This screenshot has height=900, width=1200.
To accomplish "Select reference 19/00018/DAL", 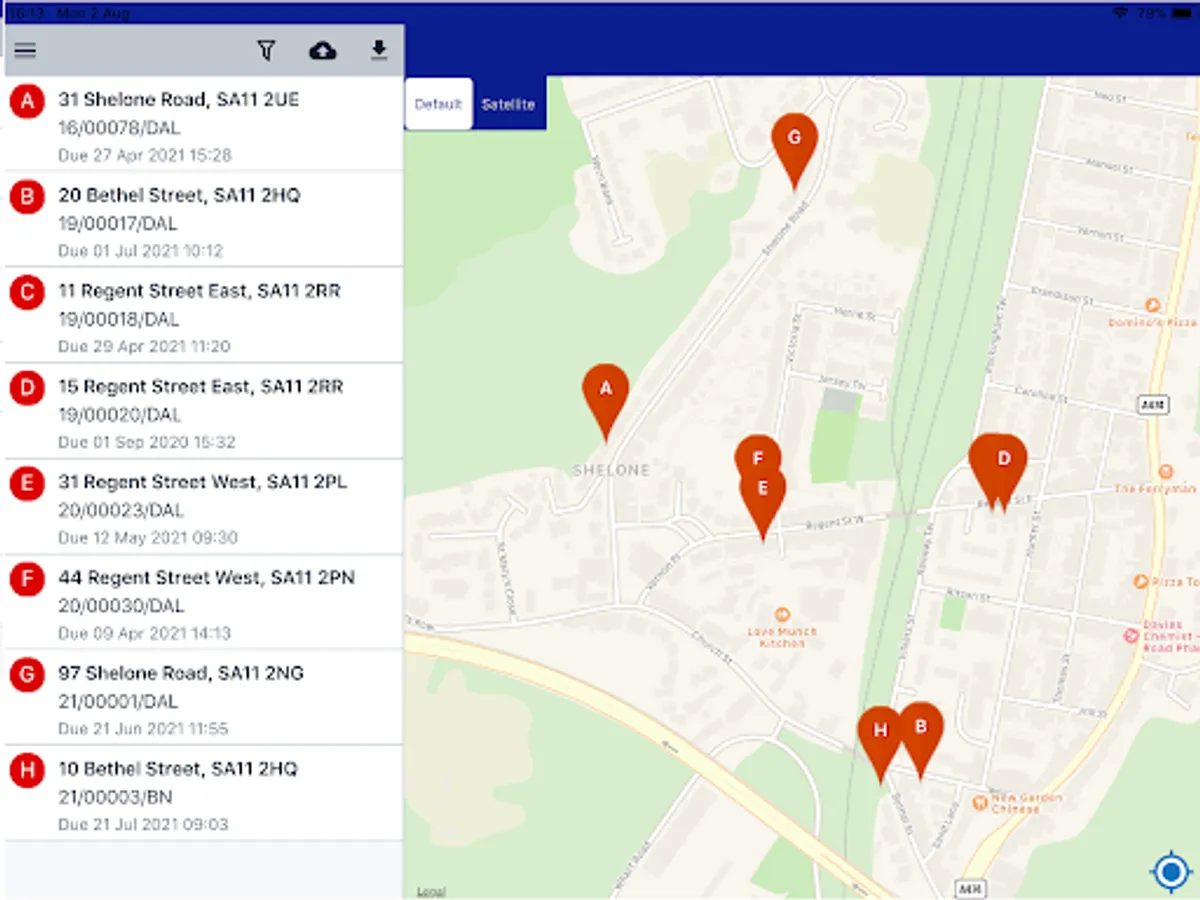I will (118, 319).
